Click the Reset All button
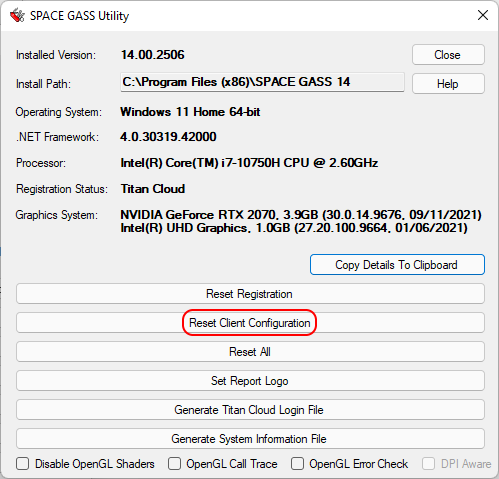499x479 pixels. click(x=250, y=352)
